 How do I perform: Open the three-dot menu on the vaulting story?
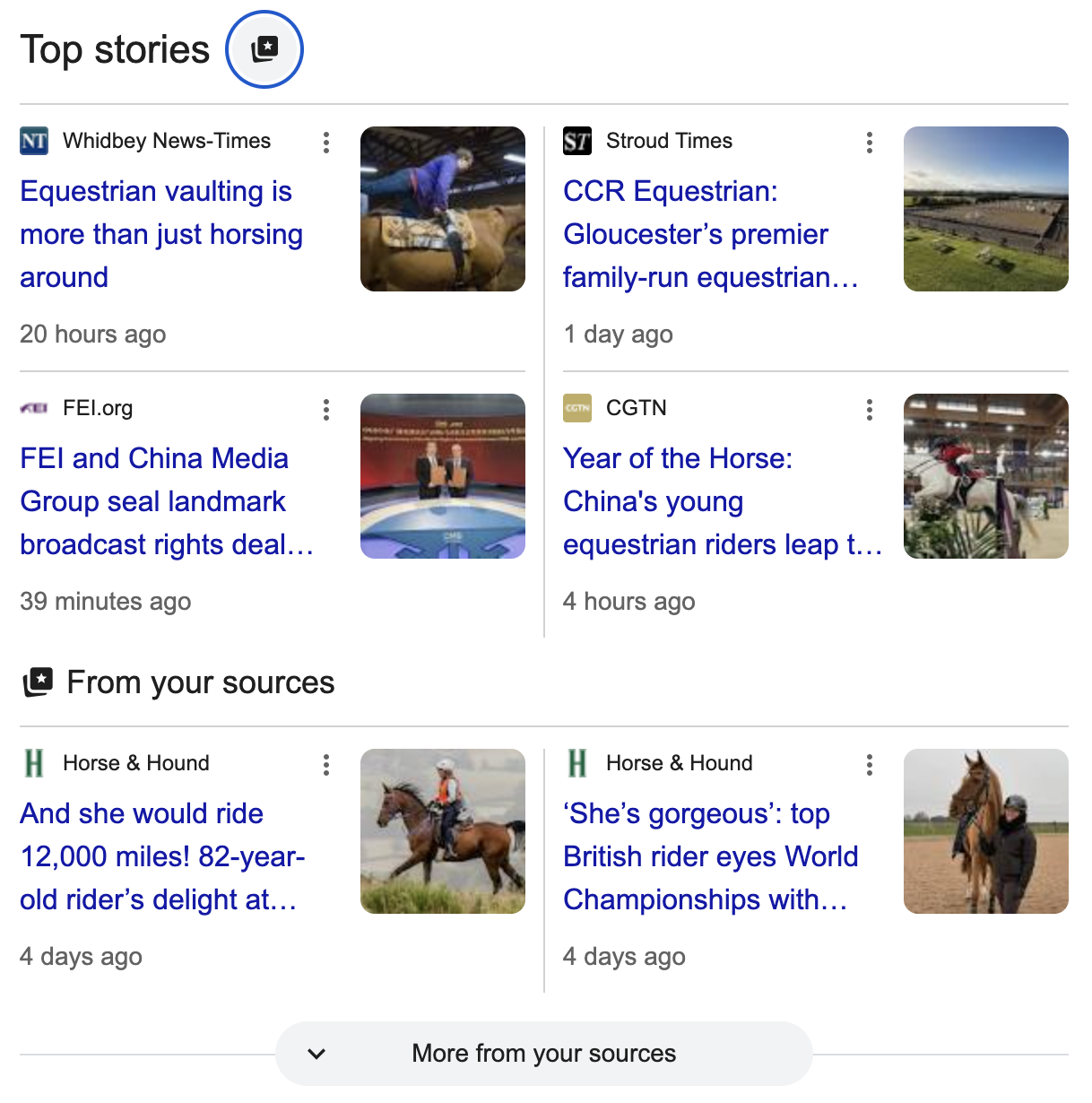(x=326, y=143)
